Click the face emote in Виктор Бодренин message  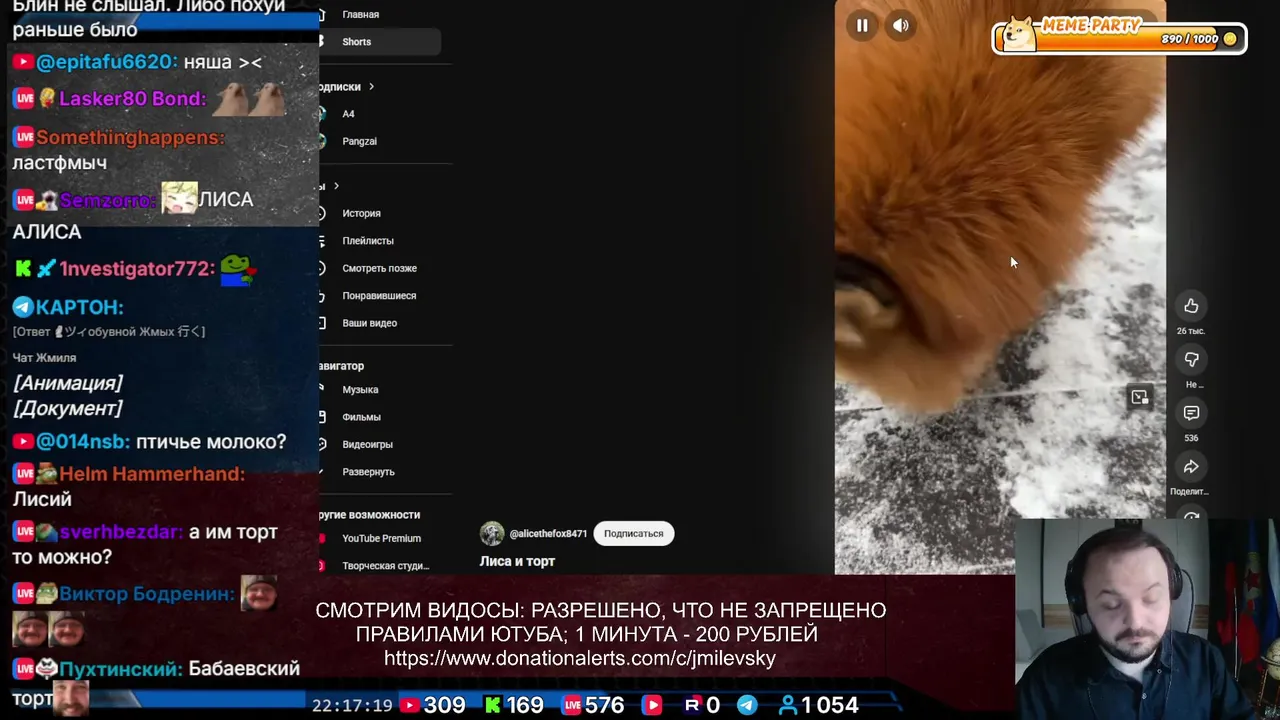[259, 593]
